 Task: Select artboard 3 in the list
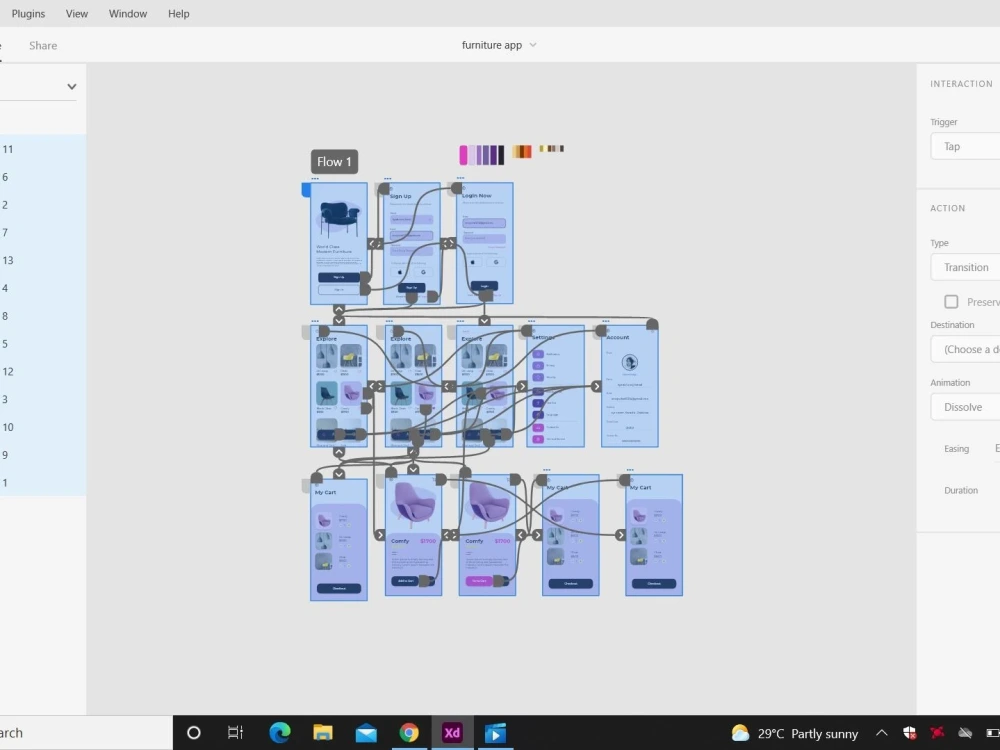[43, 399]
